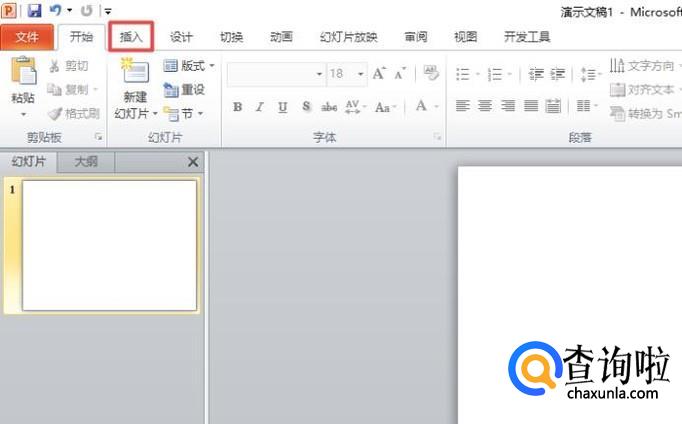Image resolution: width=682 pixels, height=424 pixels.
Task: Open the 对齐文本 Align Text menu
Action: point(645,90)
